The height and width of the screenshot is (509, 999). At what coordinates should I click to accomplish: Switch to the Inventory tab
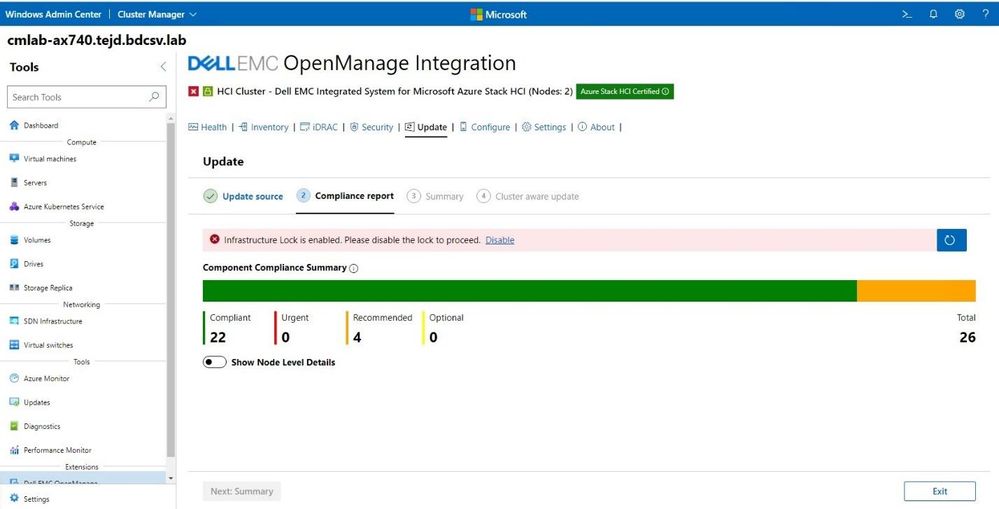tap(264, 127)
